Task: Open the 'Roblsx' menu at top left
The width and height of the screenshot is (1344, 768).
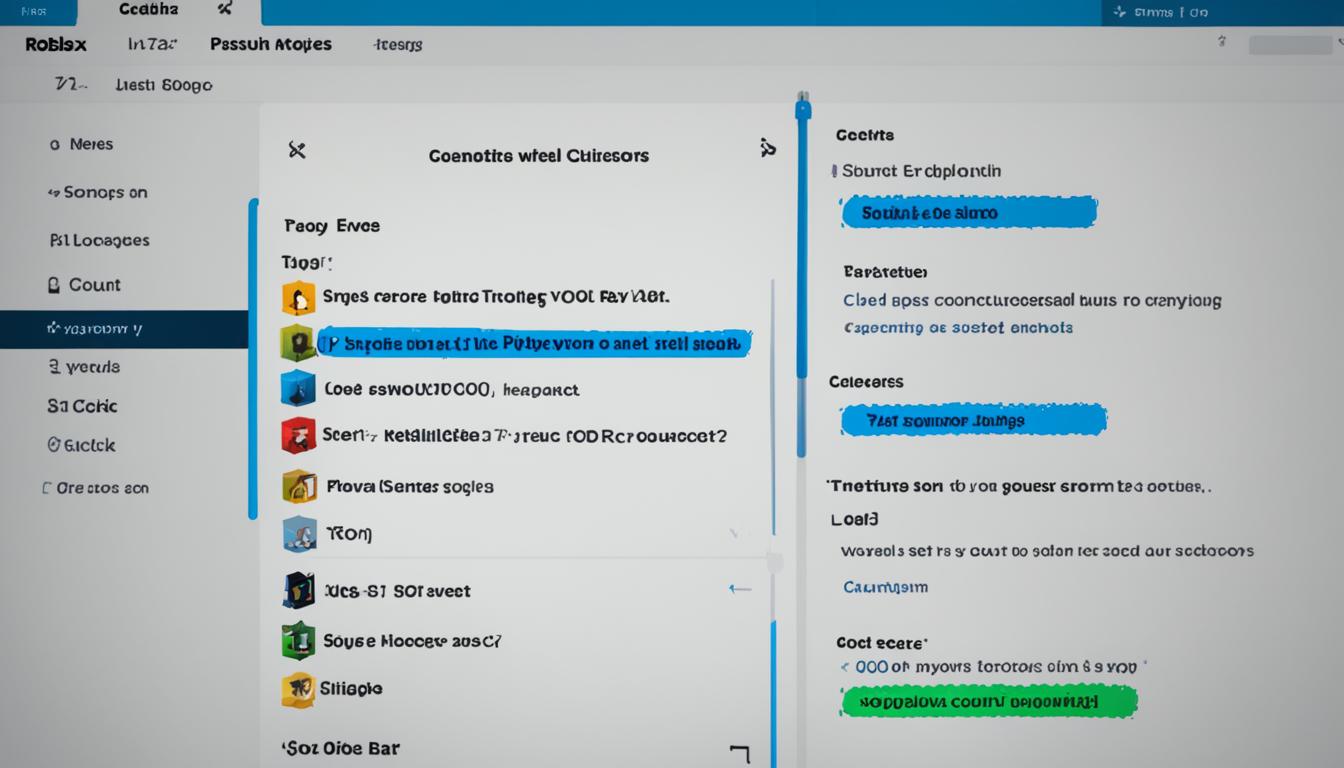Action: [53, 44]
